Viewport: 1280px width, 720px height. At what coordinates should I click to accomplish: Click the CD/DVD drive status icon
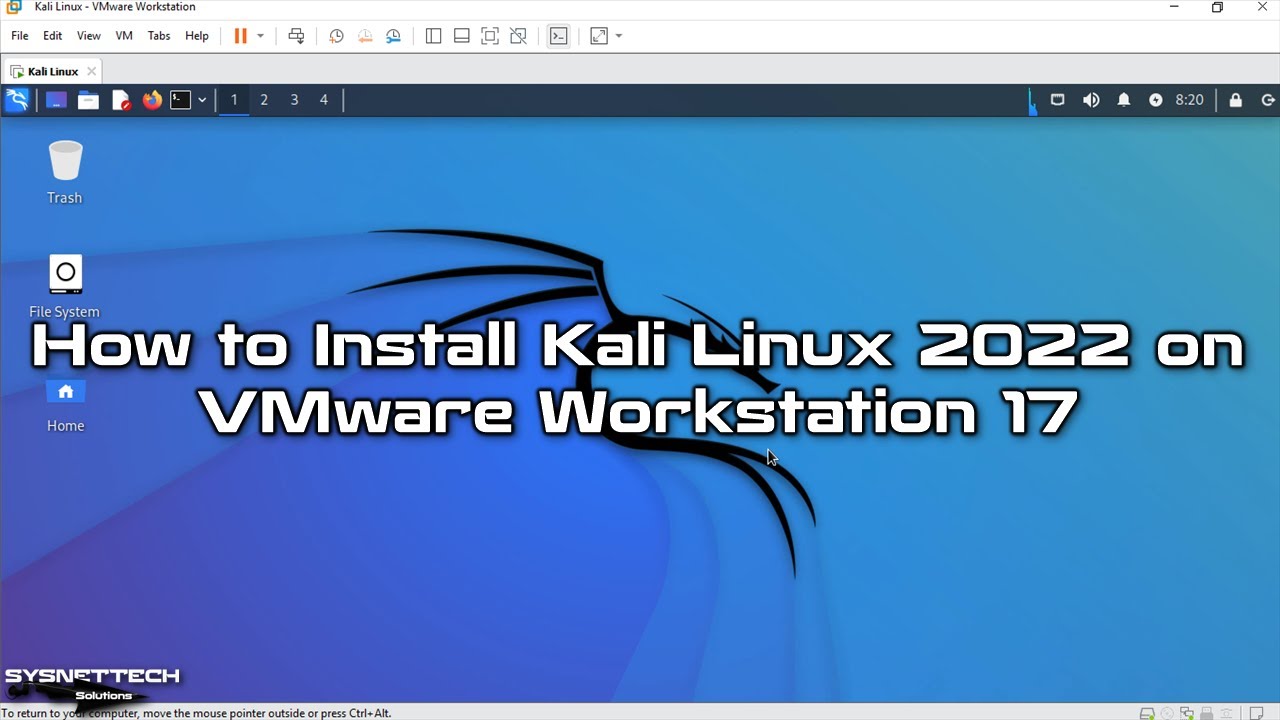click(x=1168, y=713)
